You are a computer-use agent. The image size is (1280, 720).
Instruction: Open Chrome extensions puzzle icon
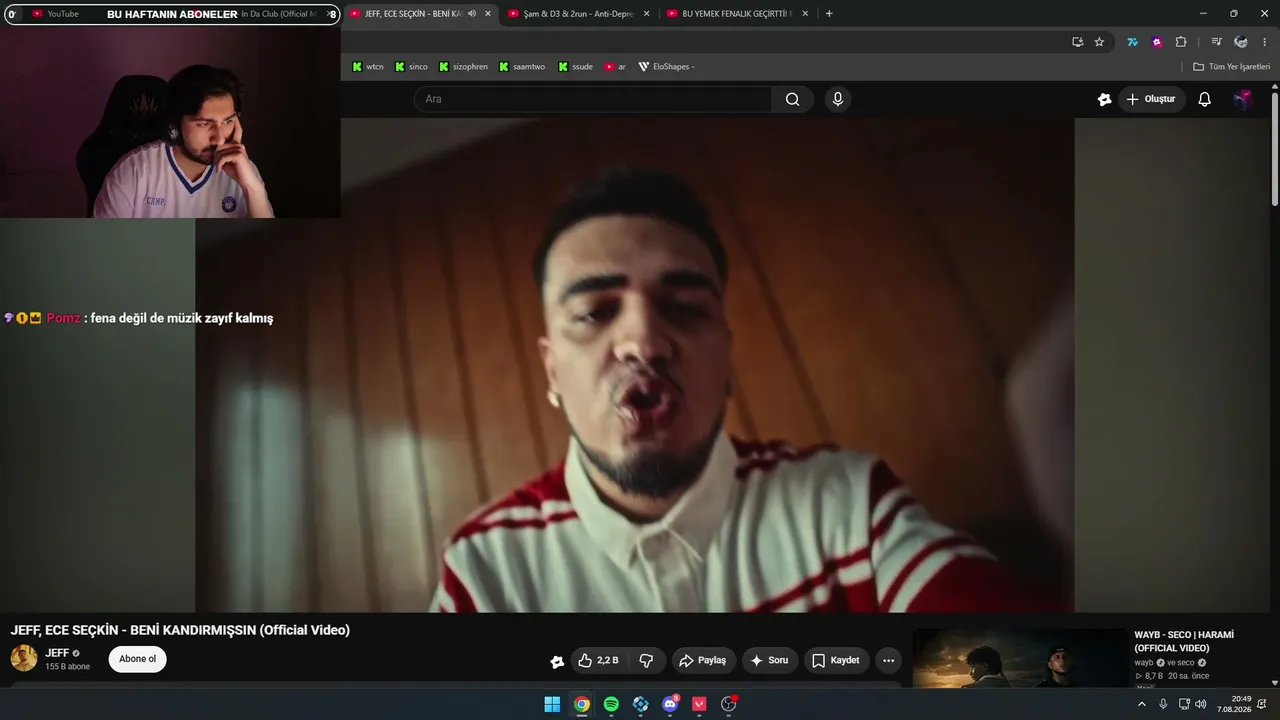tap(1181, 42)
